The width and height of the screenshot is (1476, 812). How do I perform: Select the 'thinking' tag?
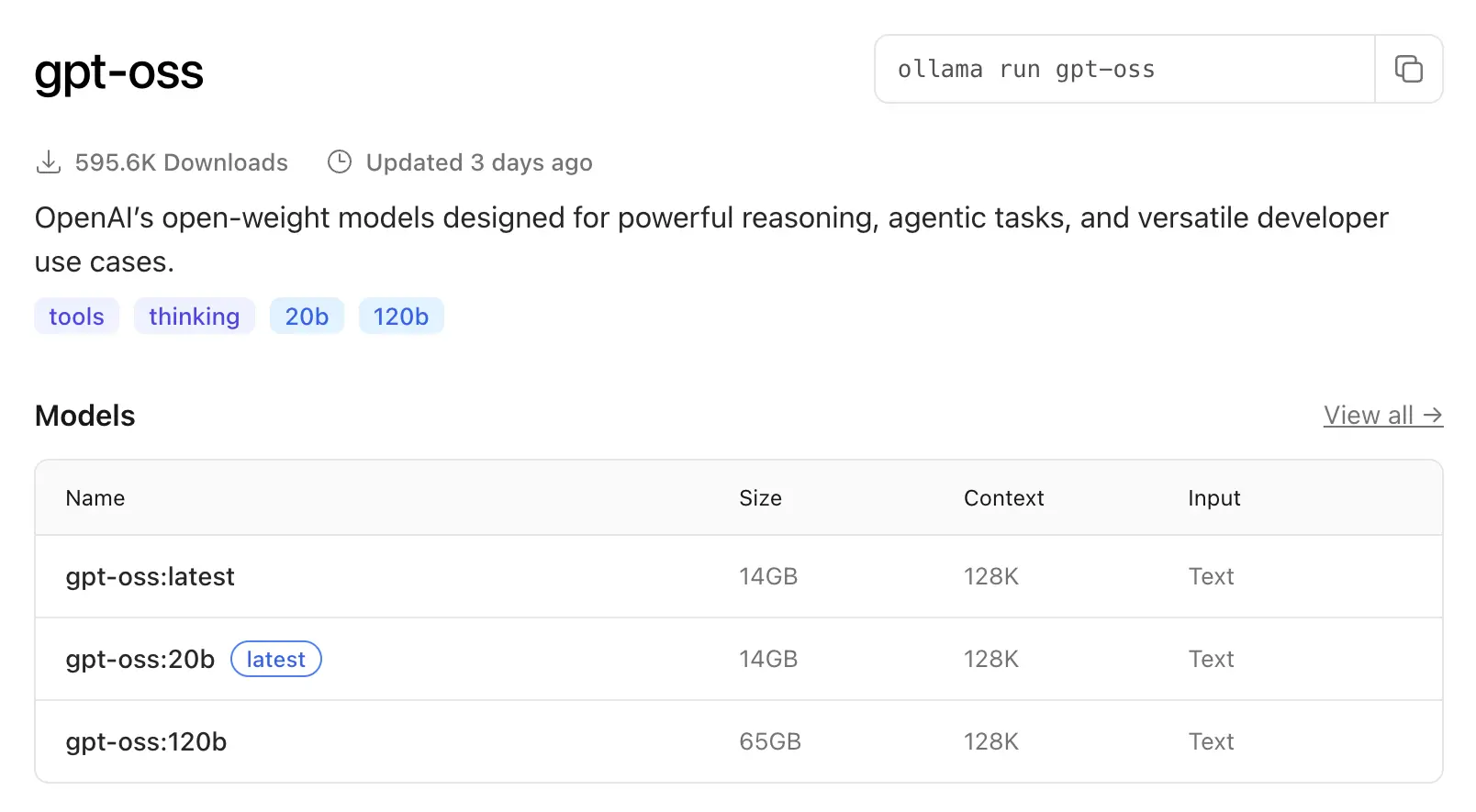[195, 317]
